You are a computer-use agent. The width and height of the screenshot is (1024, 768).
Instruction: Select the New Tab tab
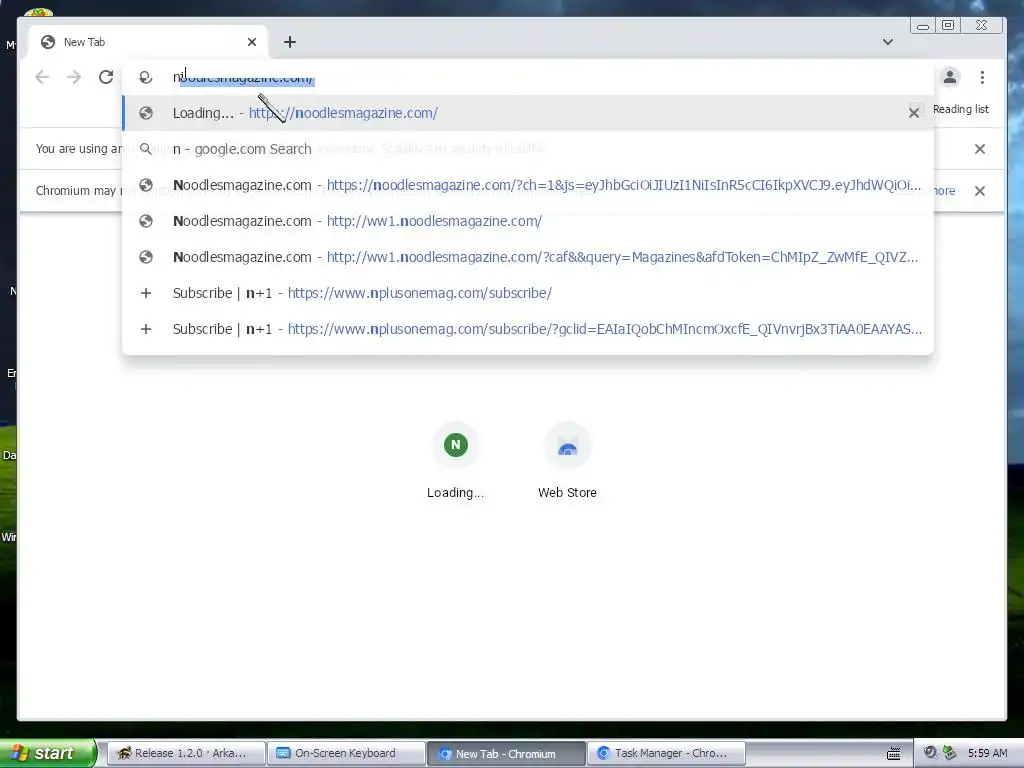tap(148, 42)
